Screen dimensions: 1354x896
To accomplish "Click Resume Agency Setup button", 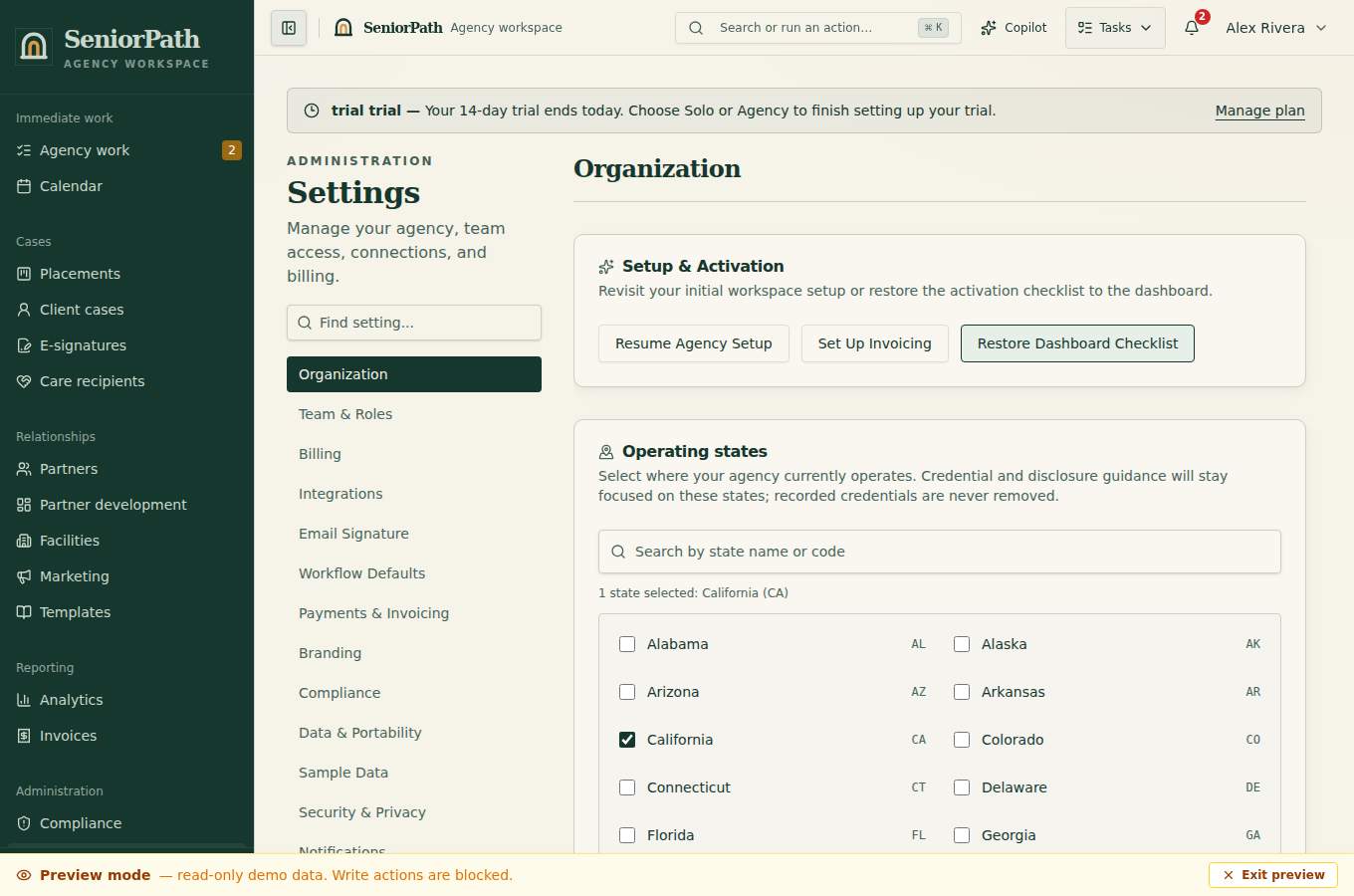I will point(694,343).
